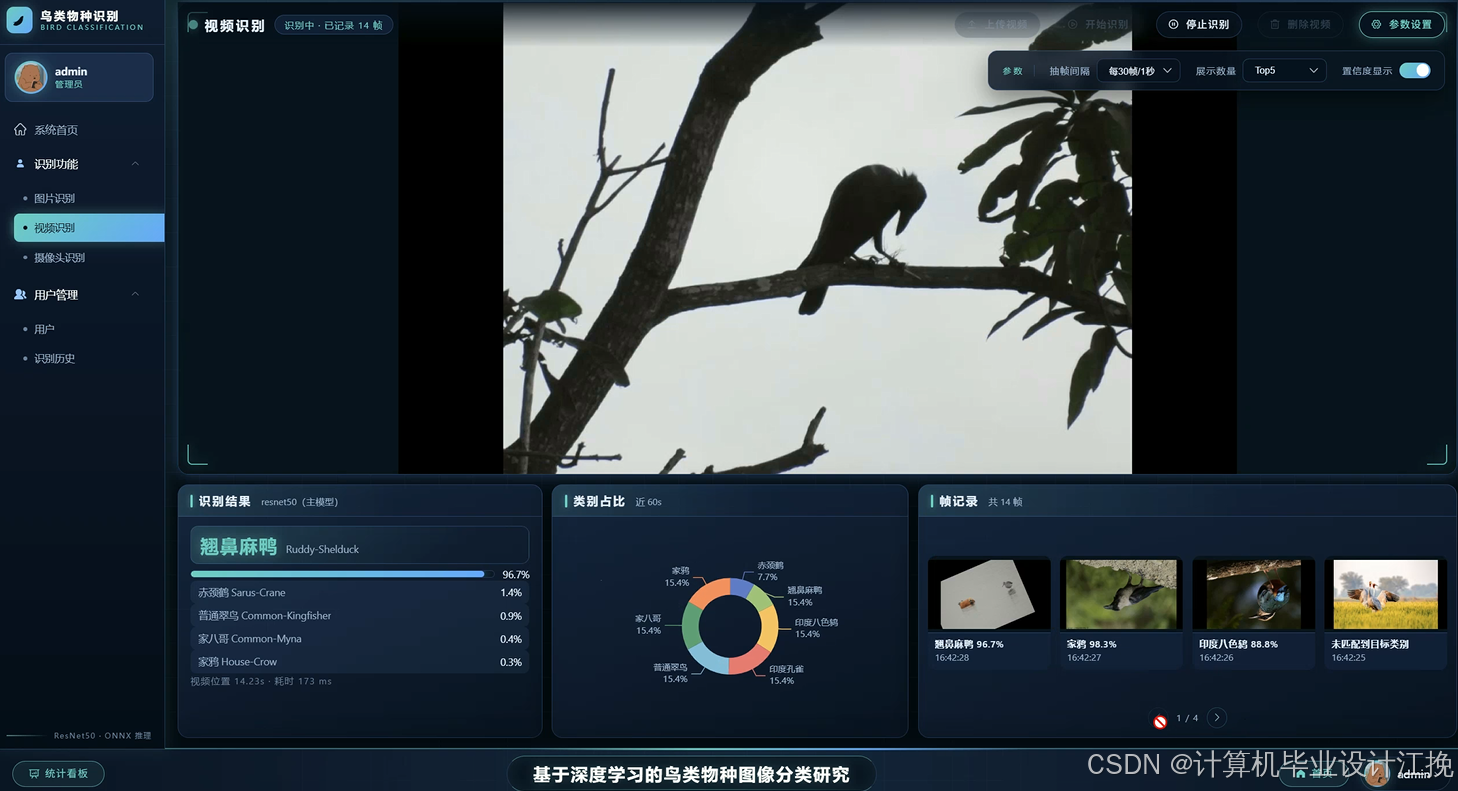
Task: Toggle the 置信度显示 switch
Action: pyautogui.click(x=1415, y=70)
